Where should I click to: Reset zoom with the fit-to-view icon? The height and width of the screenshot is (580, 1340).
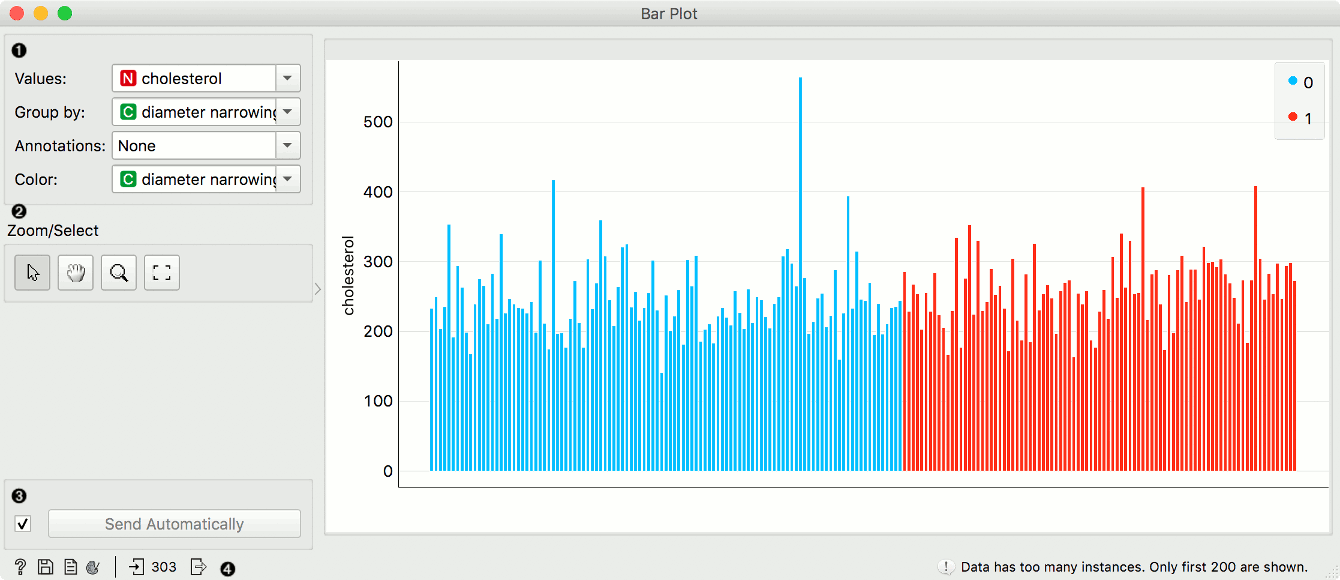pyautogui.click(x=162, y=272)
